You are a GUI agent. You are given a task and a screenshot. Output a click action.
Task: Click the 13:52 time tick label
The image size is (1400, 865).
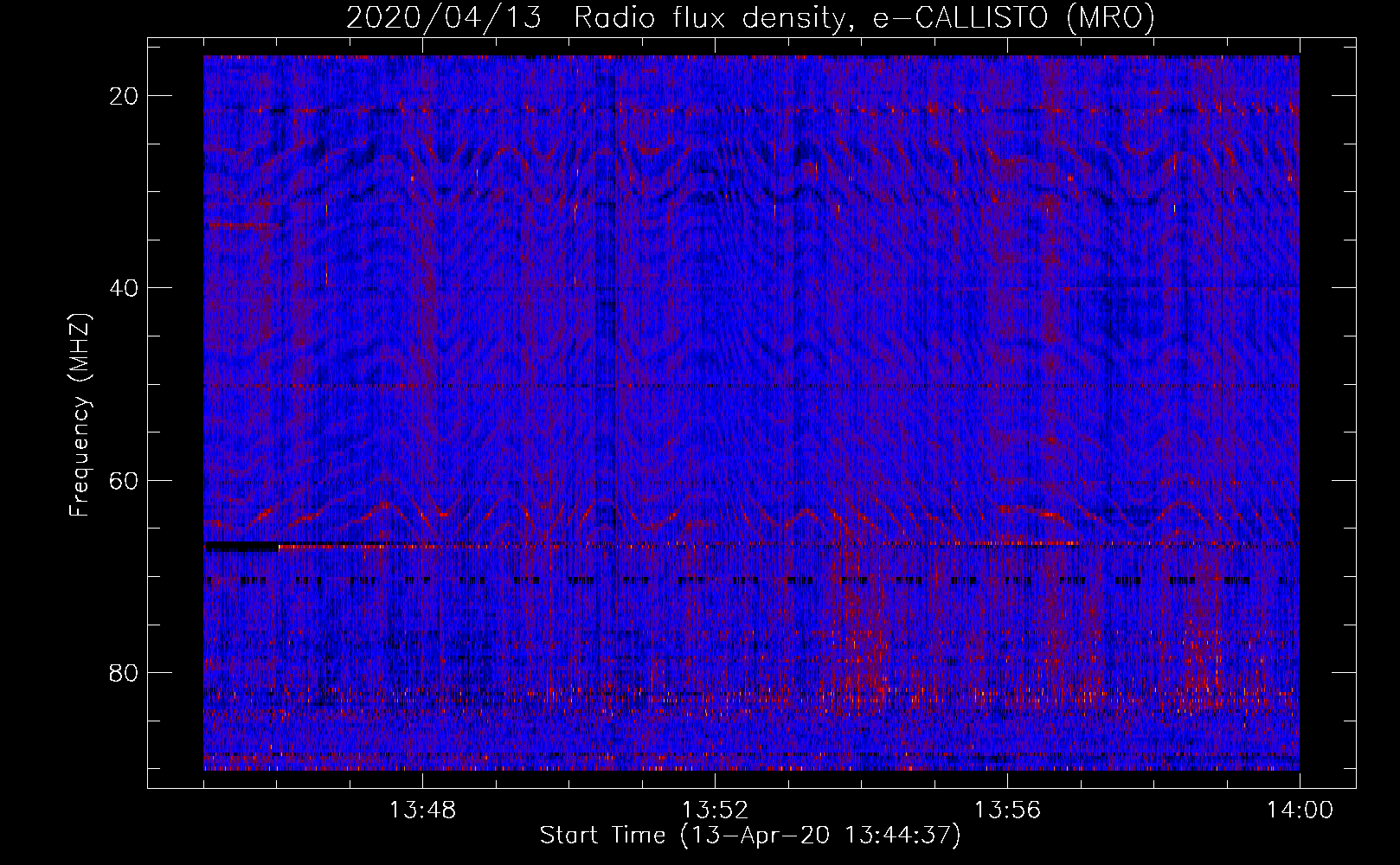pos(716,811)
